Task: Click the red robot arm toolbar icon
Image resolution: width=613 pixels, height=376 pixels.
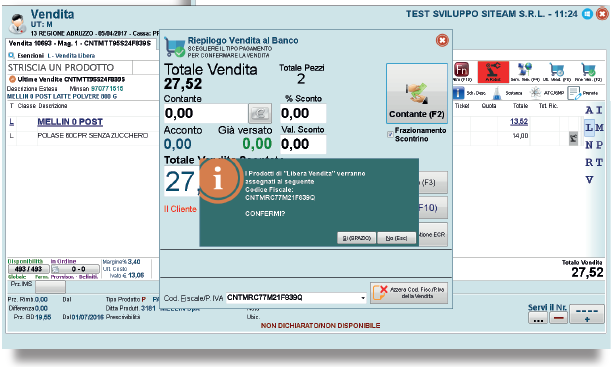Action: click(493, 72)
